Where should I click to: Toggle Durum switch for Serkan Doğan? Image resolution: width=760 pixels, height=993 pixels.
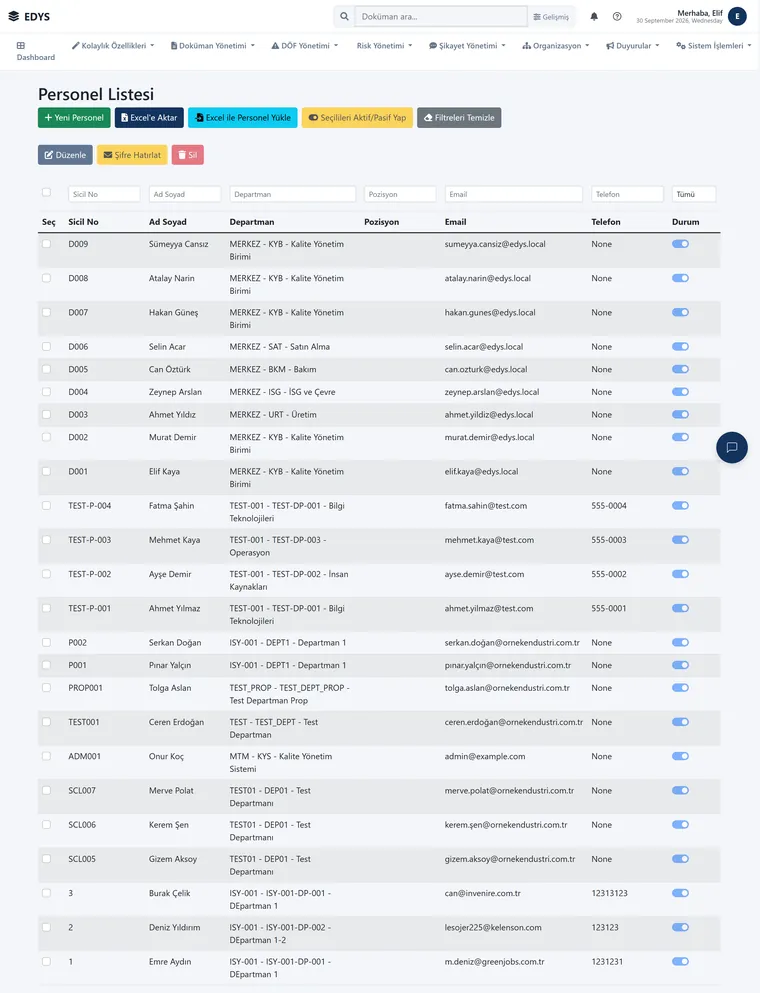[680, 642]
